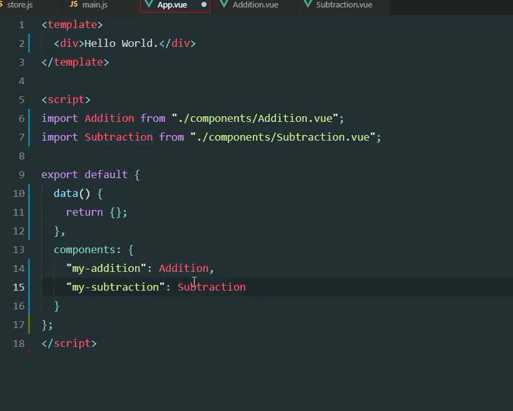Click the "my-addition" key string
This screenshot has width=513, height=411.
coord(106,268)
